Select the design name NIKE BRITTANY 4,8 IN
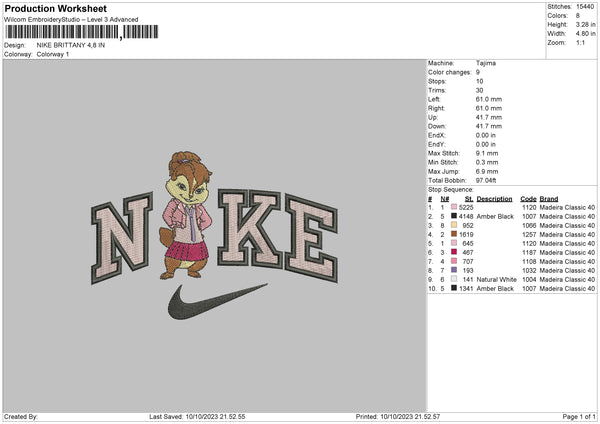 pyautogui.click(x=70, y=45)
